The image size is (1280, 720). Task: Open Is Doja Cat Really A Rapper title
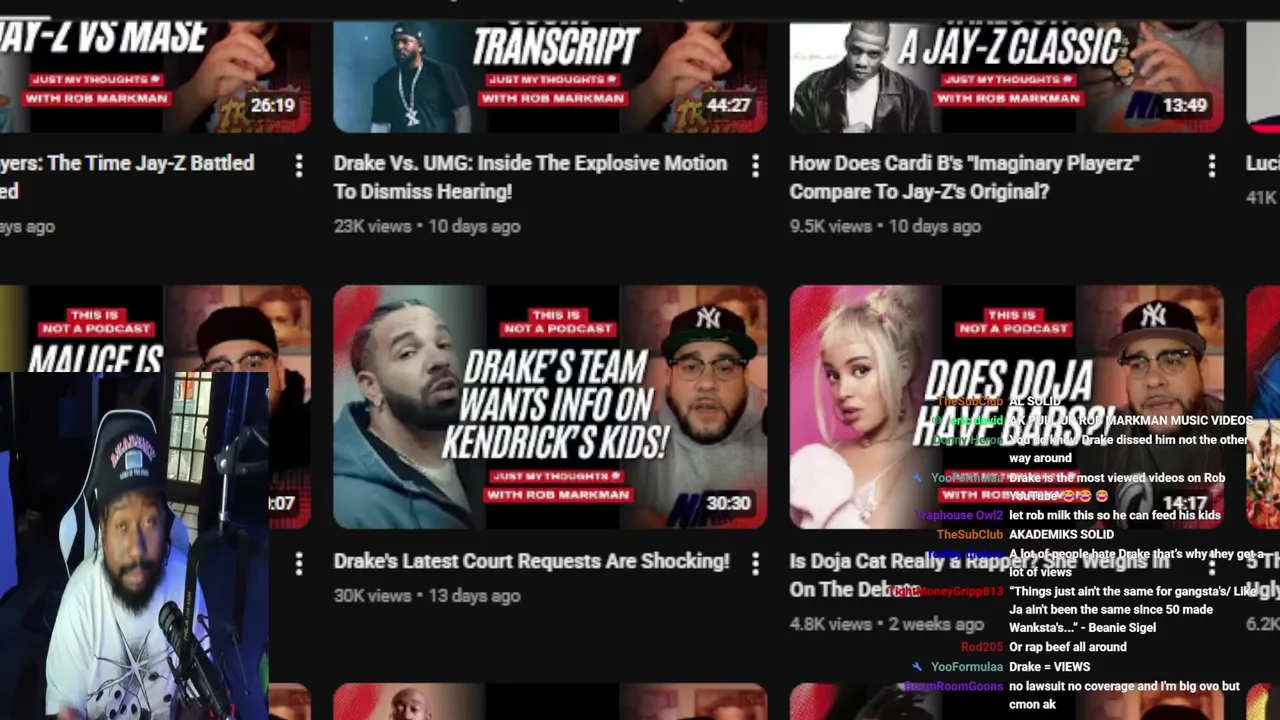pyautogui.click(x=979, y=575)
